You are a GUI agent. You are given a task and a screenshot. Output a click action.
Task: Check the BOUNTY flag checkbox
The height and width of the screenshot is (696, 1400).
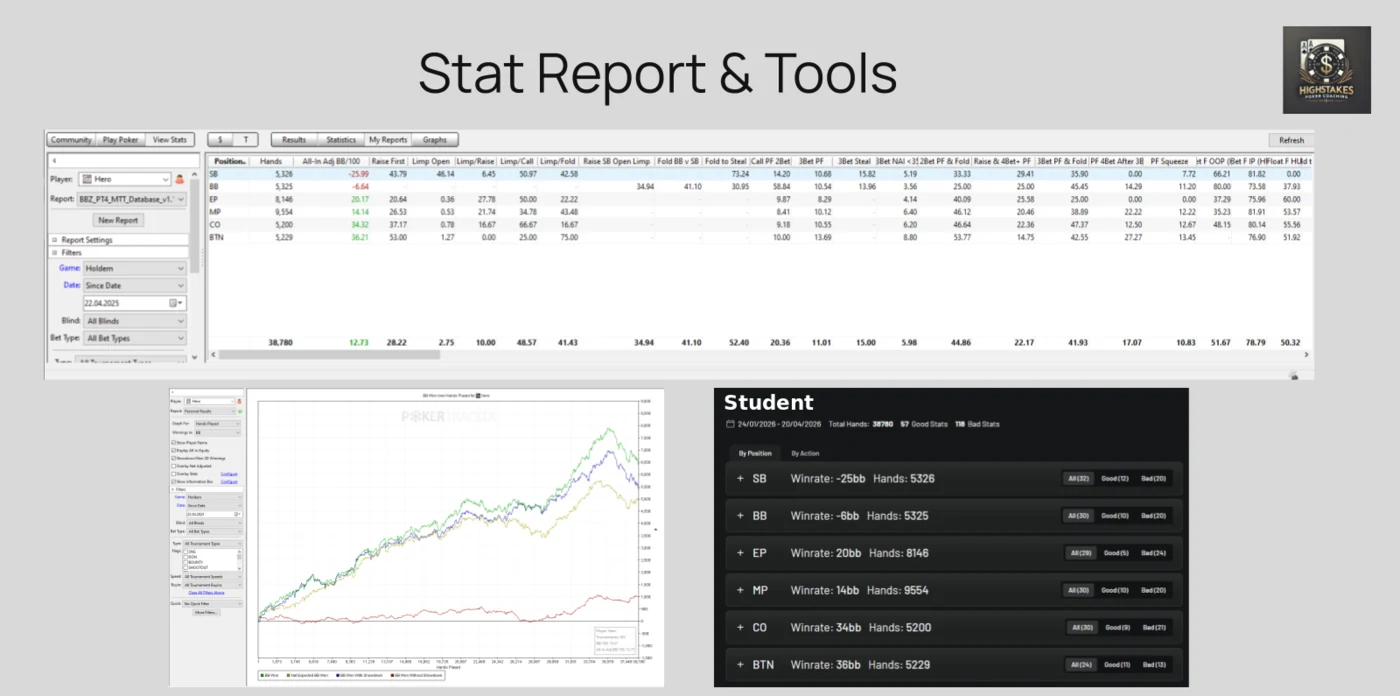pyautogui.click(x=186, y=563)
